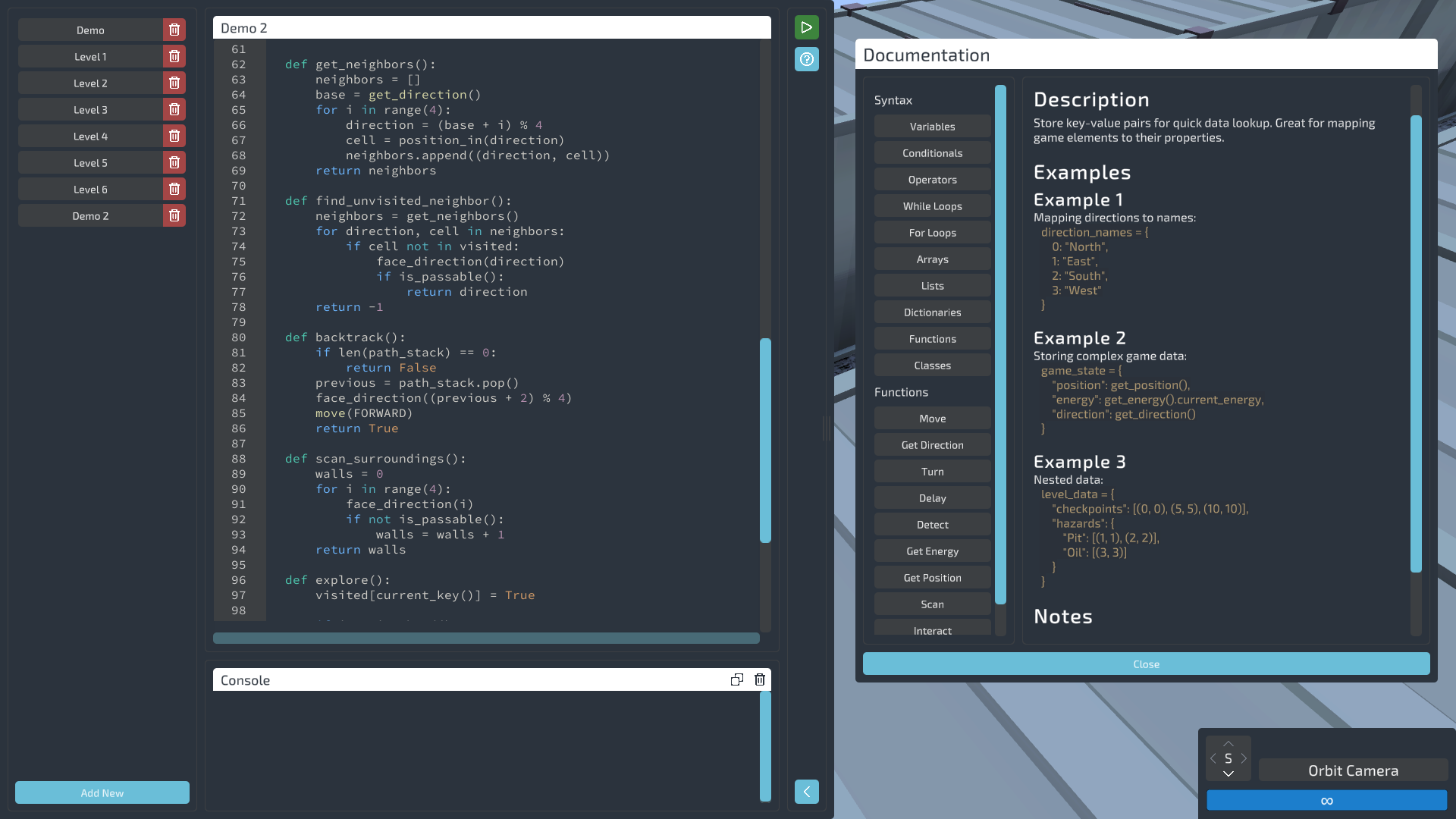Click the right chevron next to the S indicator

point(1244,758)
